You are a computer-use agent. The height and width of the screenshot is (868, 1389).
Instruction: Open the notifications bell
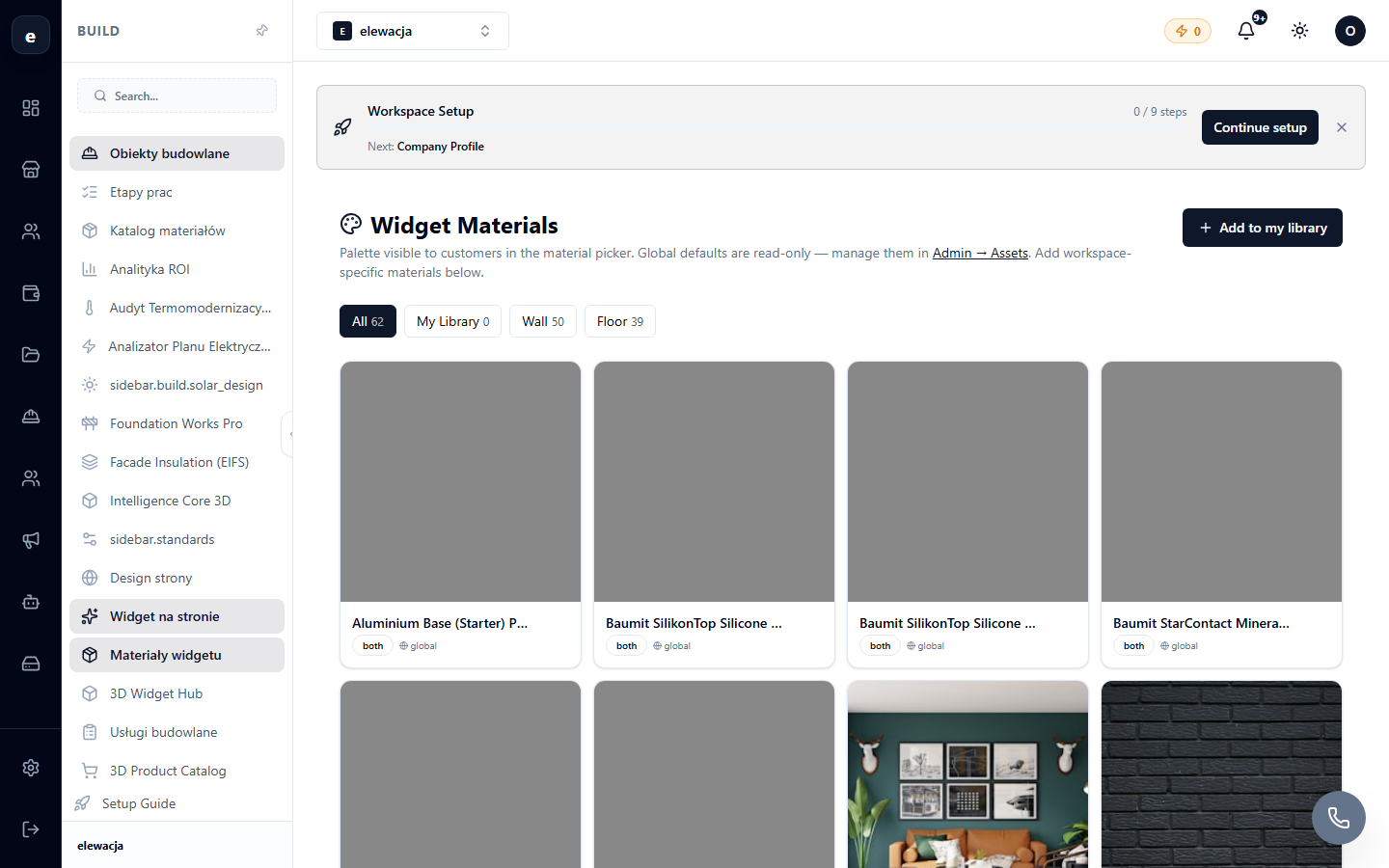[1246, 31]
